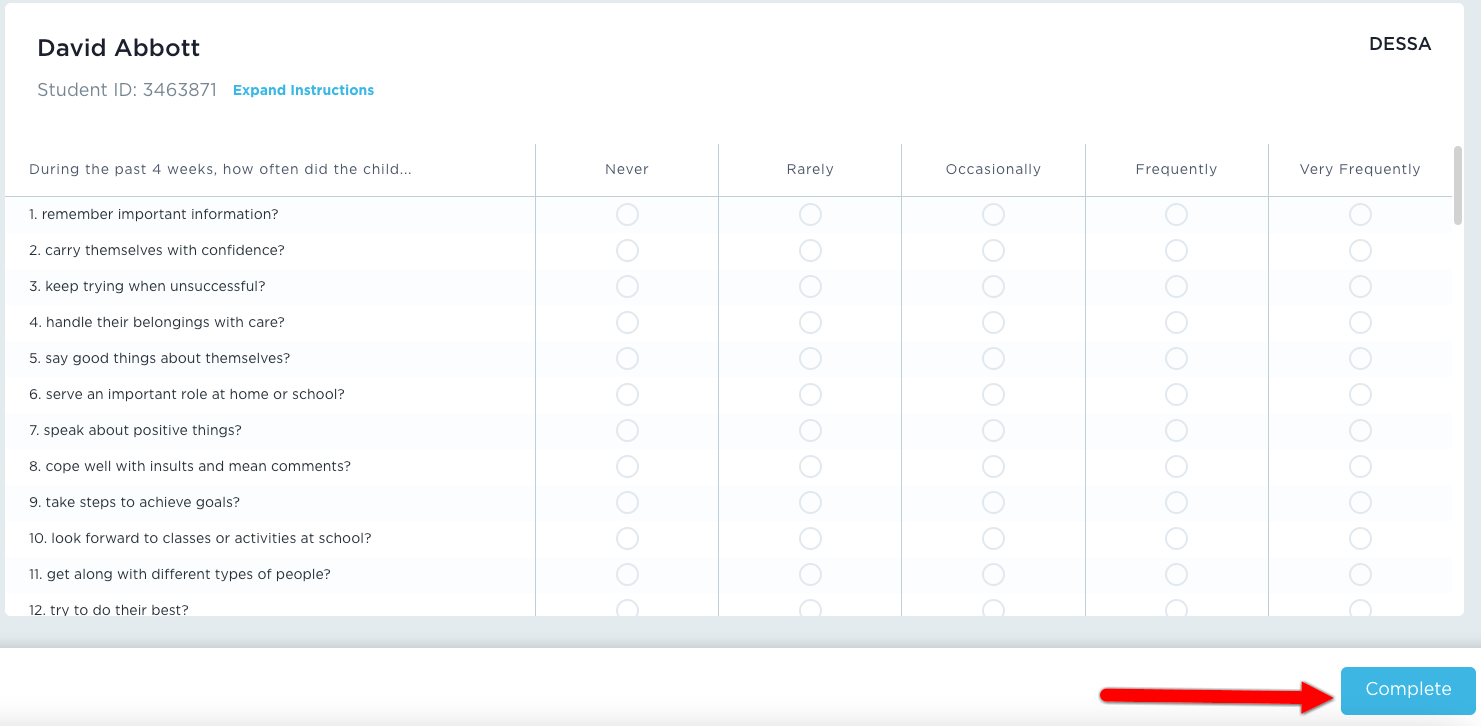Select Never for serve an important role

627,395
